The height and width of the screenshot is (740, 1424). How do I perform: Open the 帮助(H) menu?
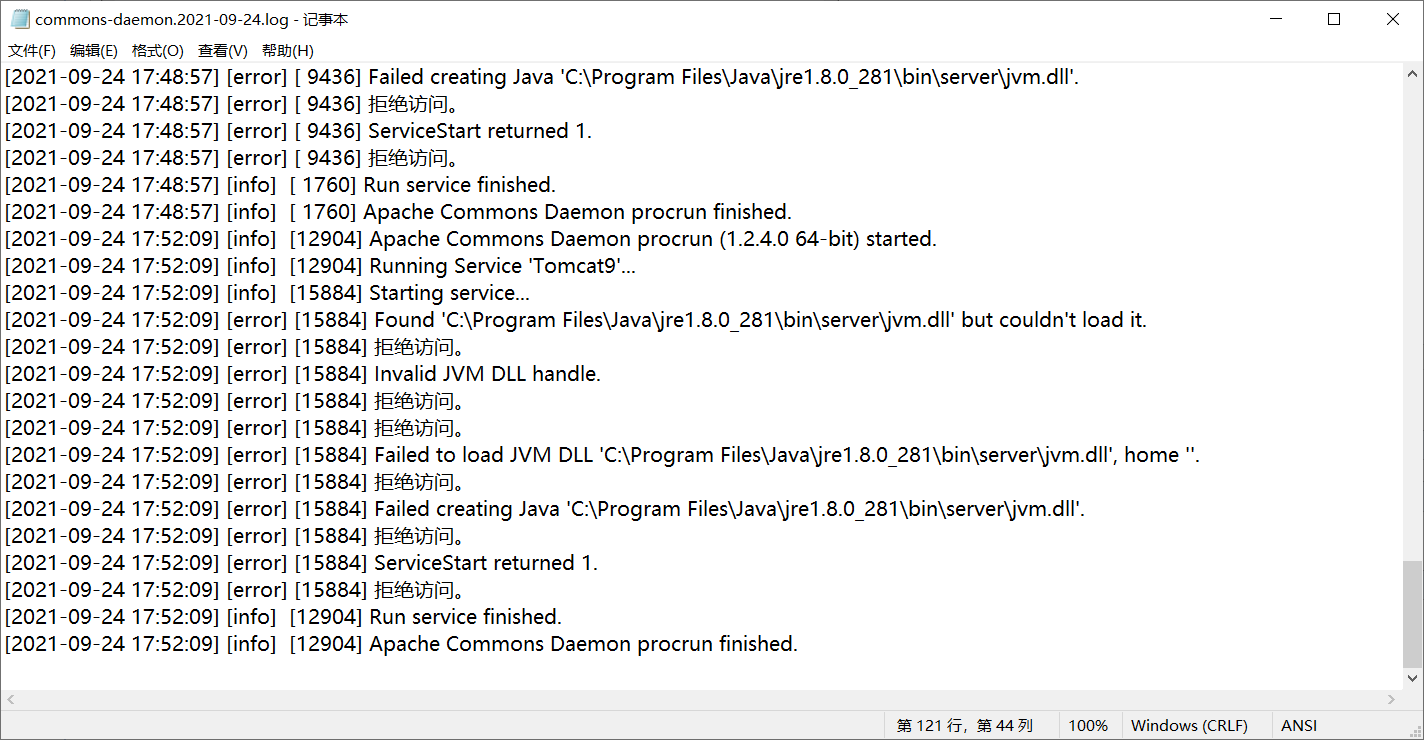pyautogui.click(x=288, y=51)
